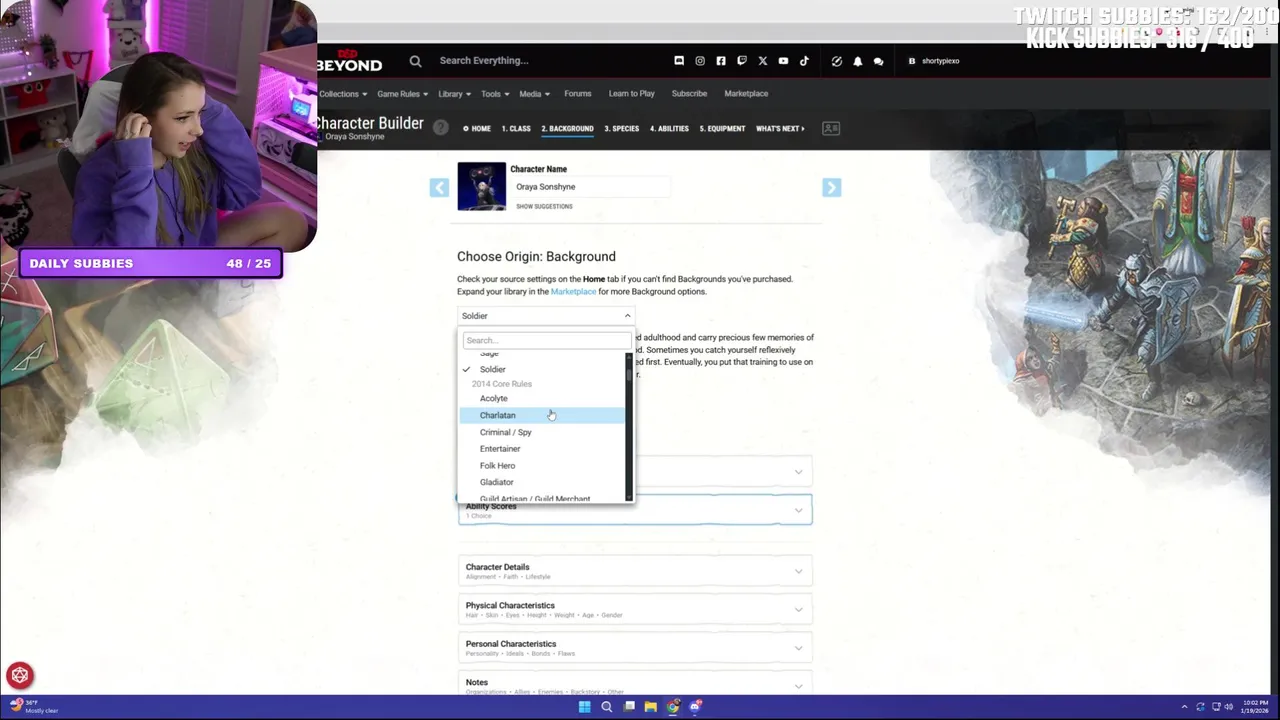Open File Explorer from taskbar
Viewport: 1280px width, 720px height.
click(650, 707)
